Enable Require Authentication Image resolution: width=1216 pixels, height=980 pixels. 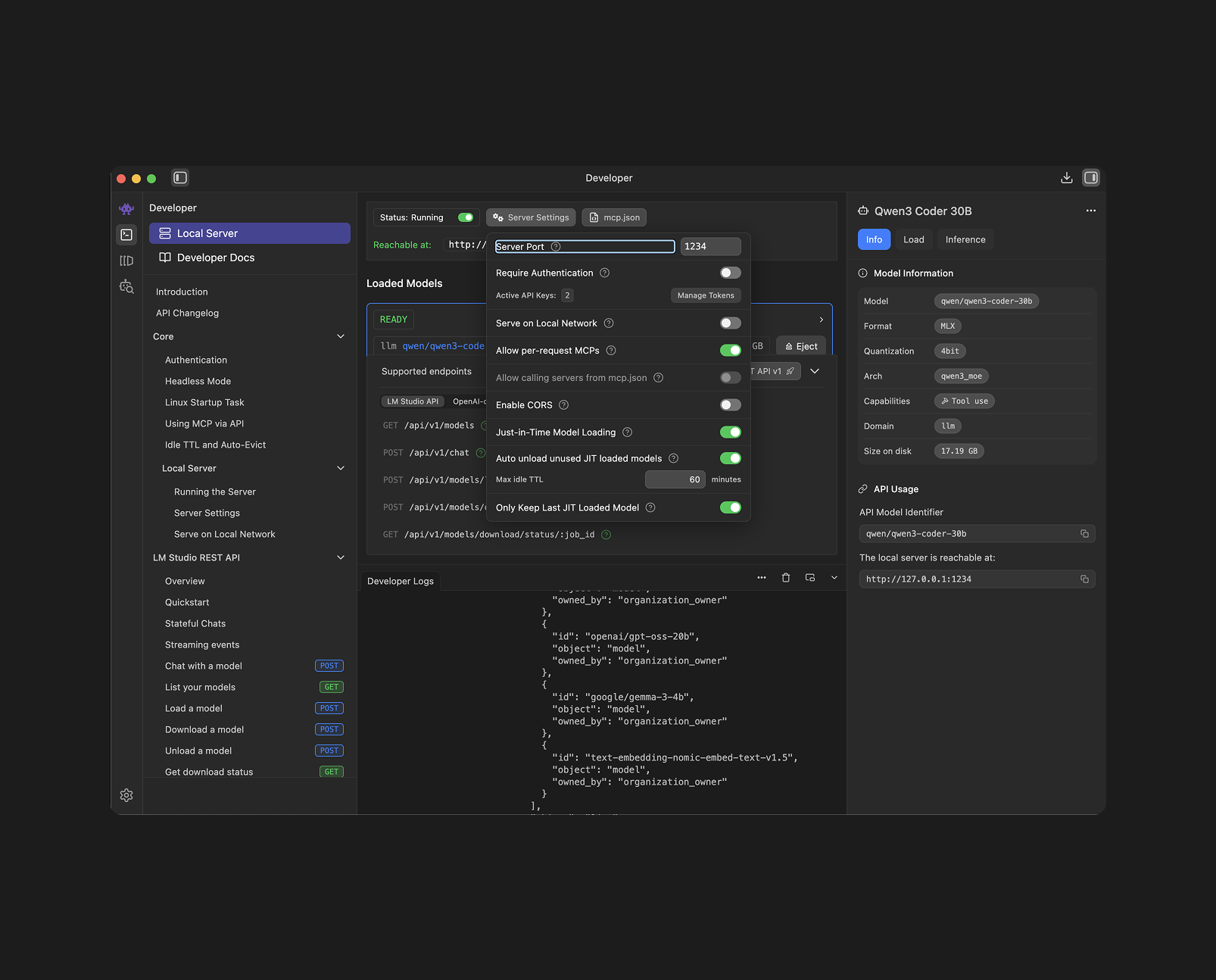pos(729,273)
